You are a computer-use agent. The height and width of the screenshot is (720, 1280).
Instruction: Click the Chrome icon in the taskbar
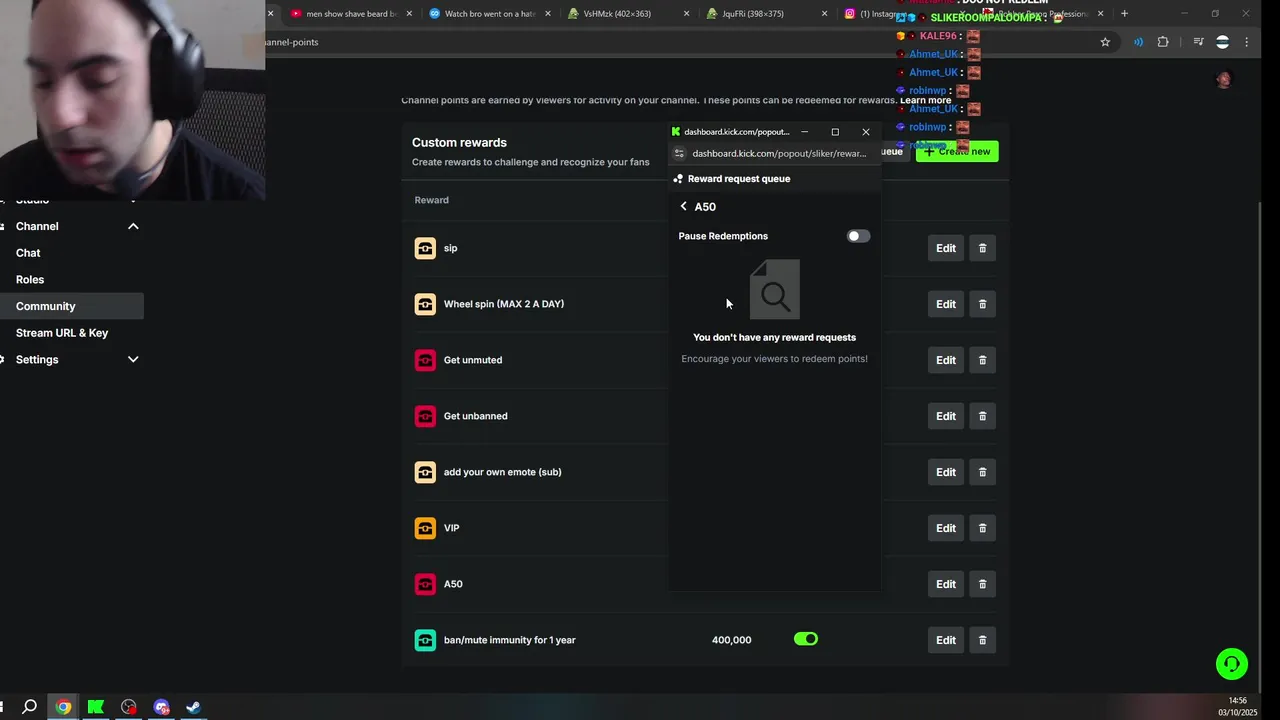tap(63, 707)
